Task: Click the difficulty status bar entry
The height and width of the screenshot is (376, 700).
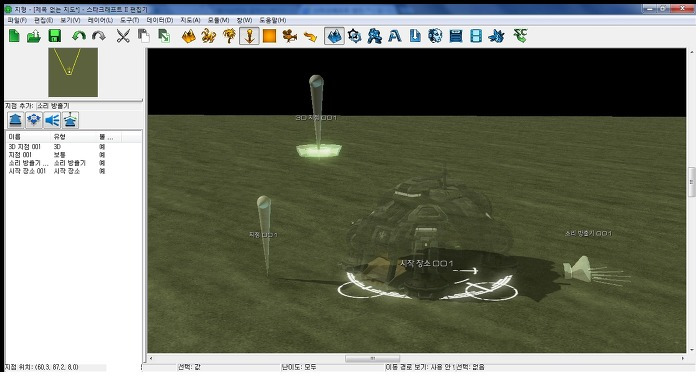Action: click(x=299, y=367)
